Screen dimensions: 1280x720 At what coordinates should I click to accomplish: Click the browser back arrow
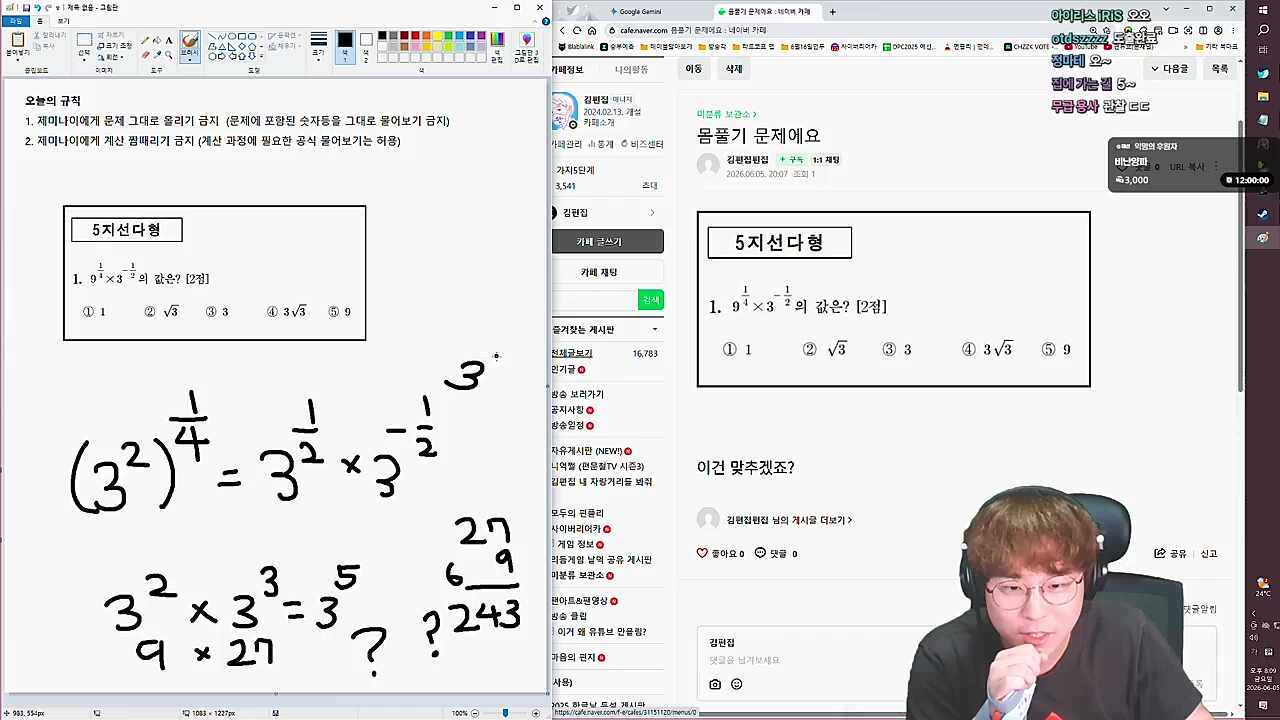tap(562, 30)
